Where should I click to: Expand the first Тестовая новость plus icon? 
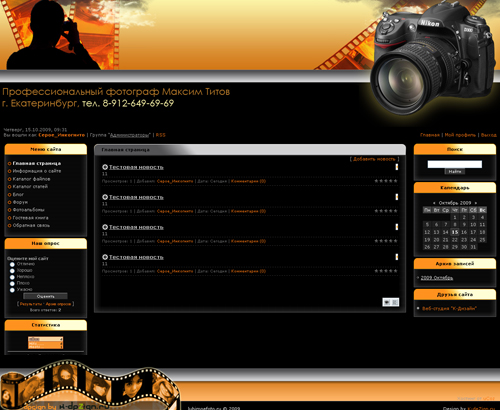point(105,167)
